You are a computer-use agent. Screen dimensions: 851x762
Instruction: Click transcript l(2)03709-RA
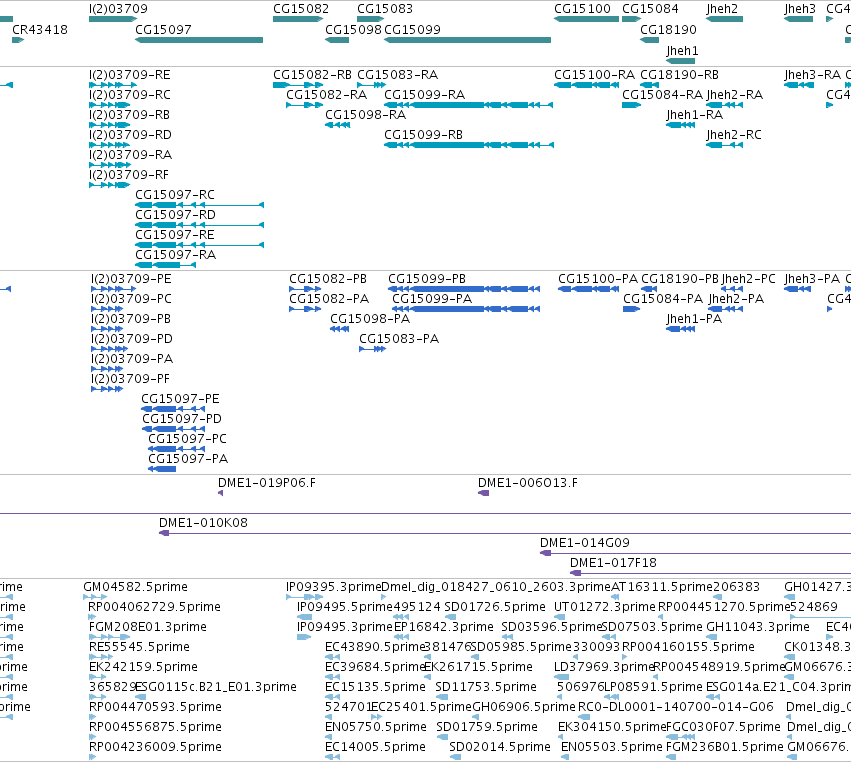tap(110, 165)
